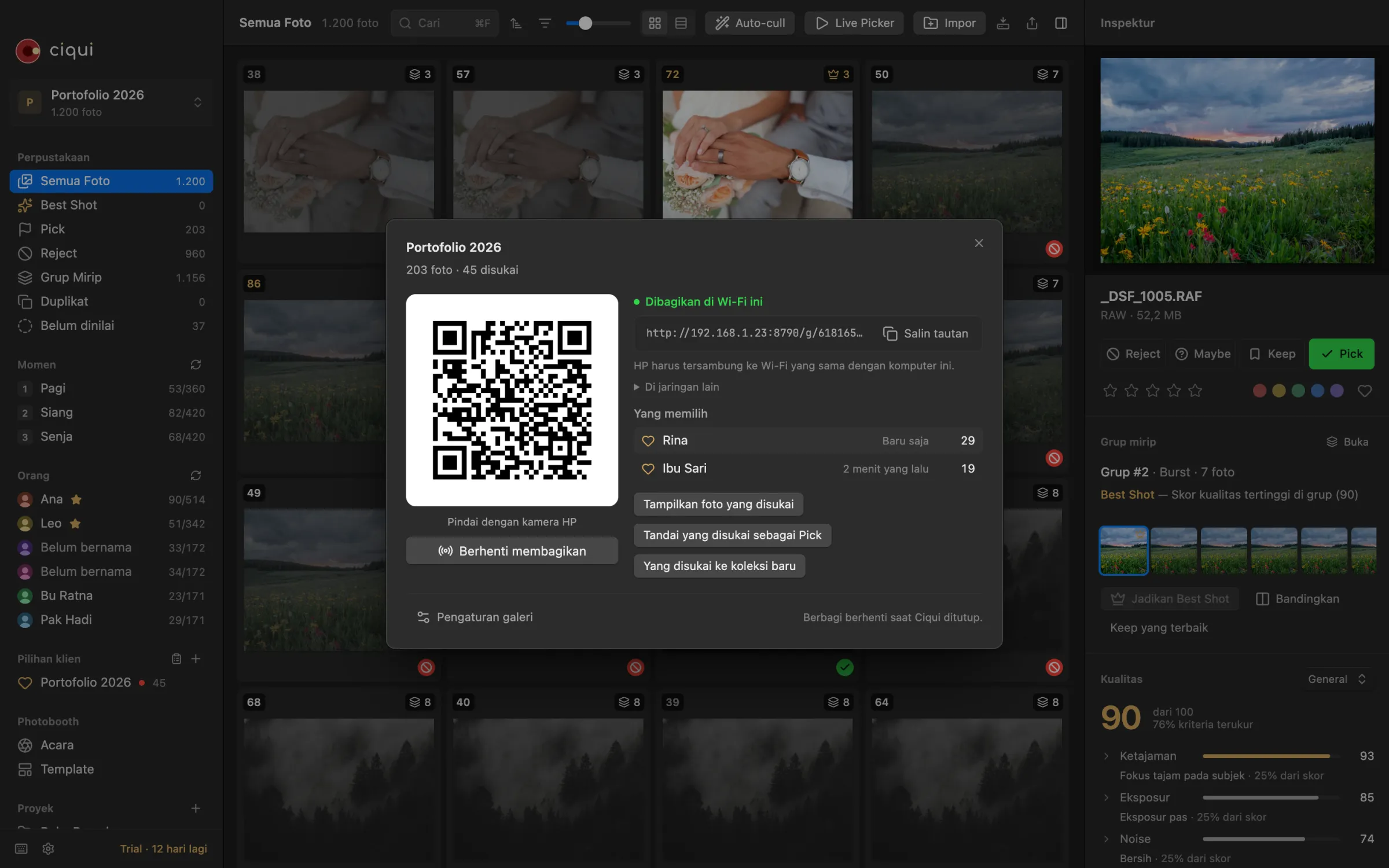Open the filter icon in toolbar
Screen dimensions: 1389x868
pos(545,23)
